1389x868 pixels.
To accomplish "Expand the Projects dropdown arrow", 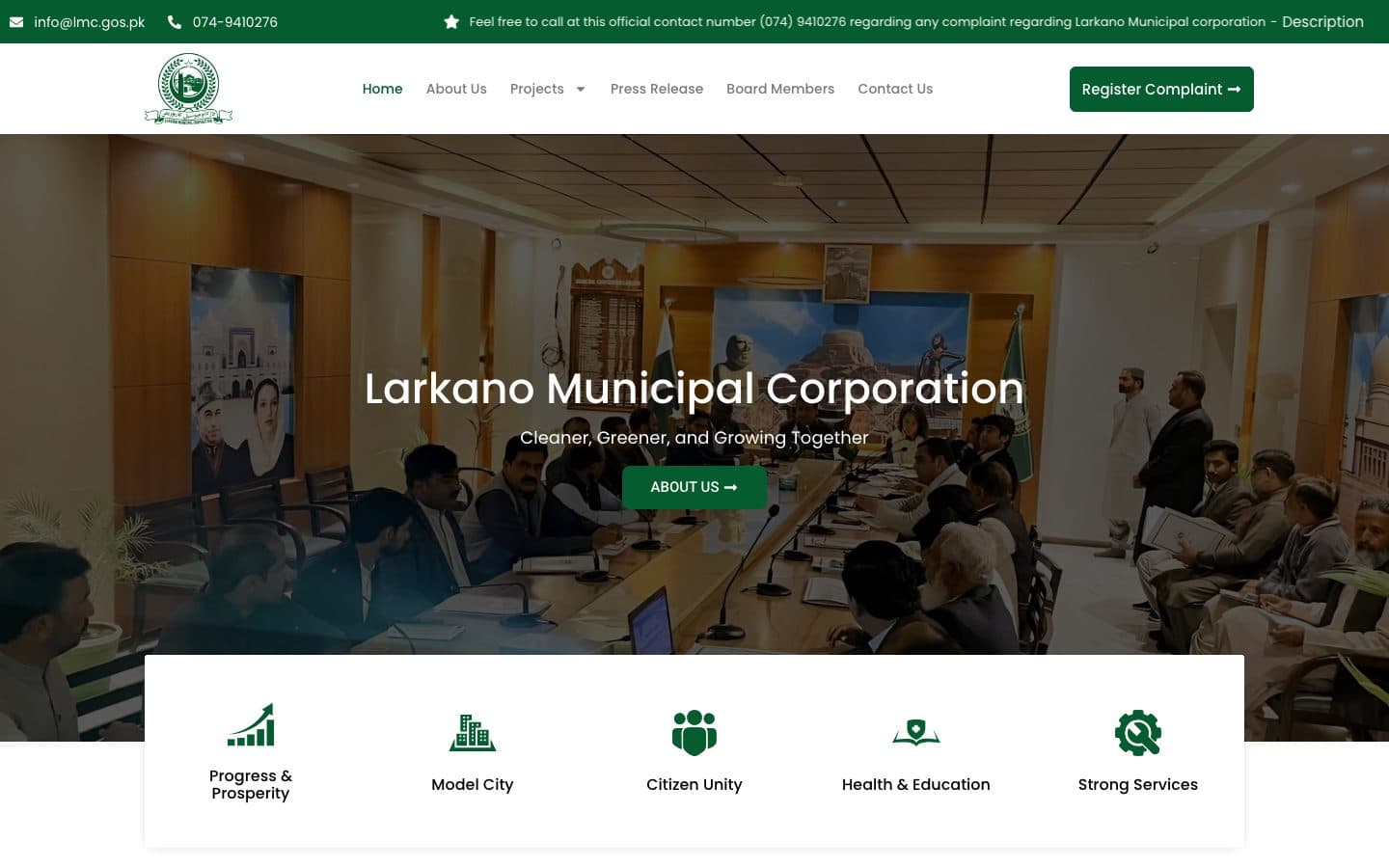I will pyautogui.click(x=581, y=89).
